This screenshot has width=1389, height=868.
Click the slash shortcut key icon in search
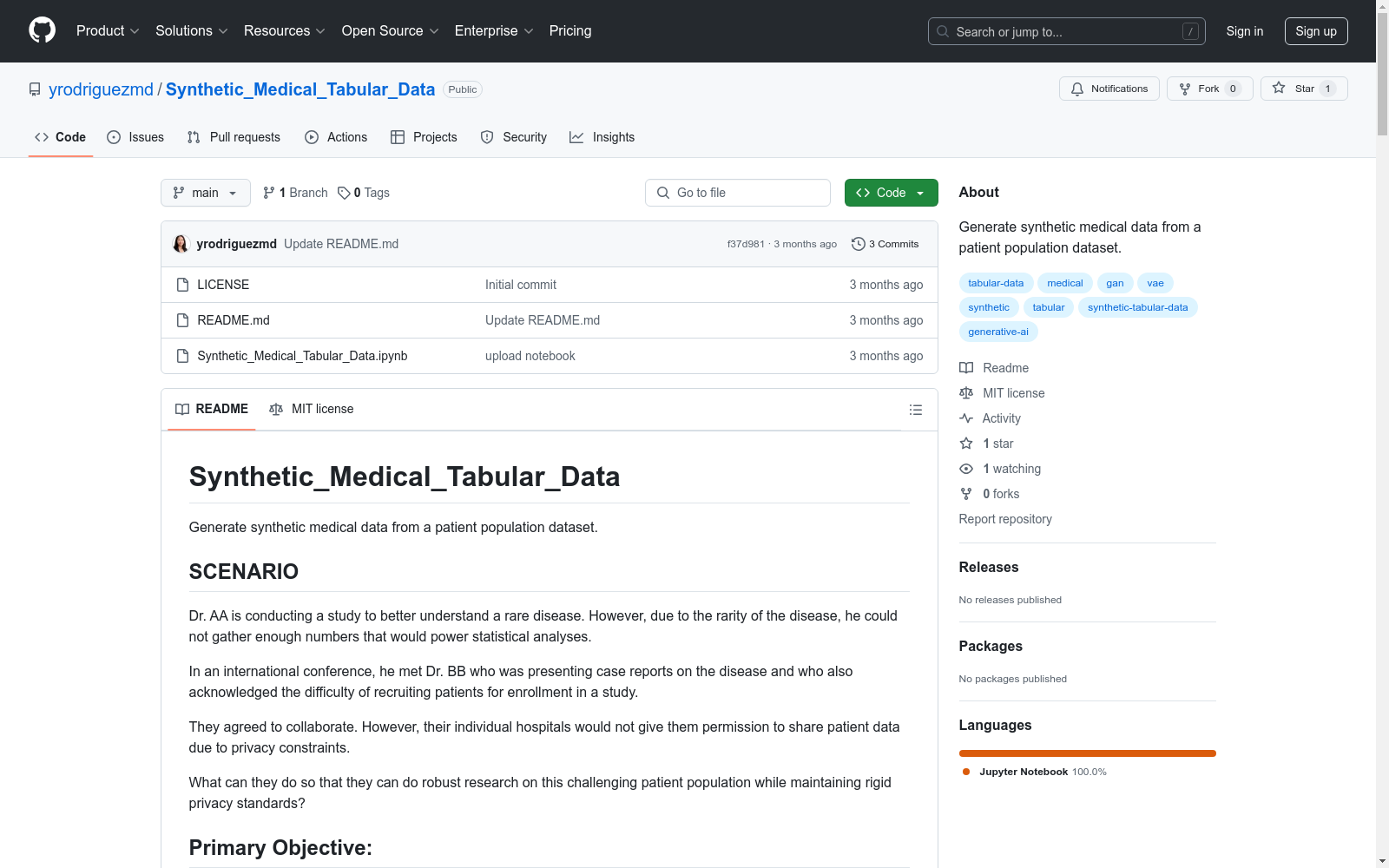pyautogui.click(x=1190, y=31)
